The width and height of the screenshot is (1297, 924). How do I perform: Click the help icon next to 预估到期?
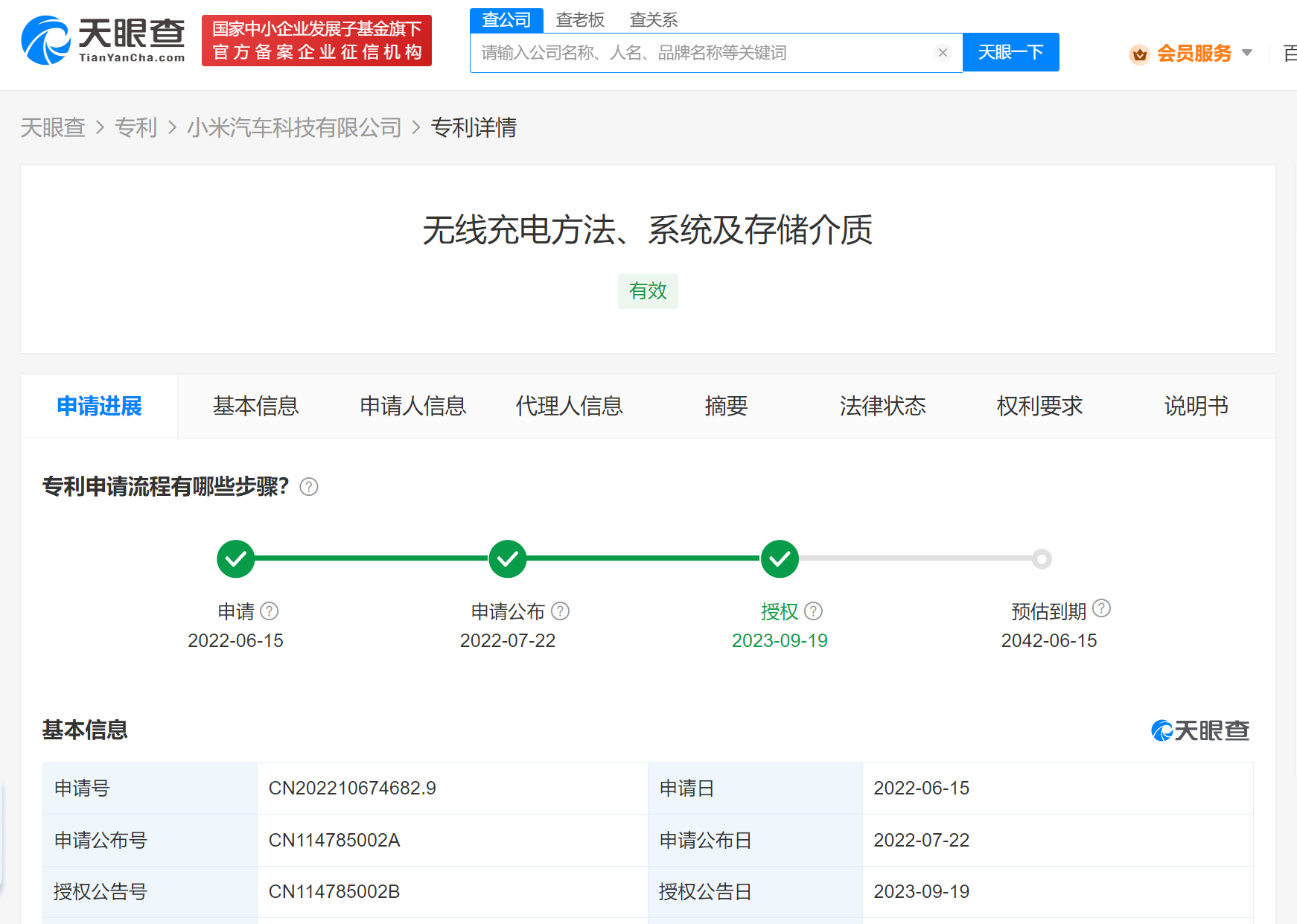pos(1102,608)
